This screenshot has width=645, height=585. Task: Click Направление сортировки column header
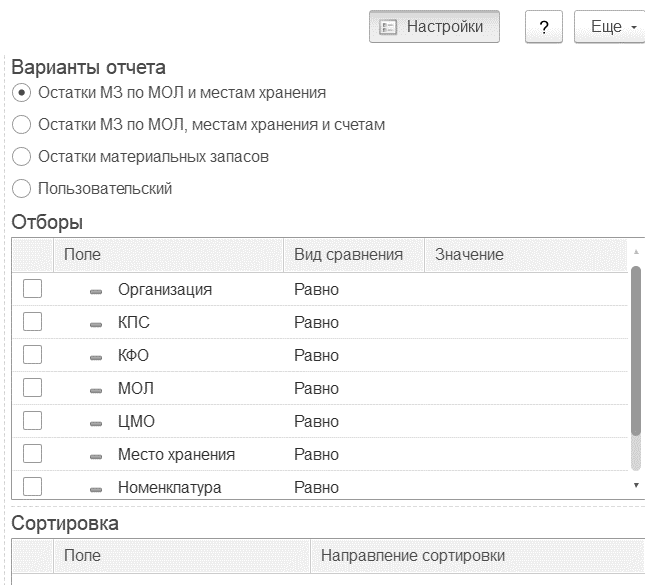click(x=413, y=555)
